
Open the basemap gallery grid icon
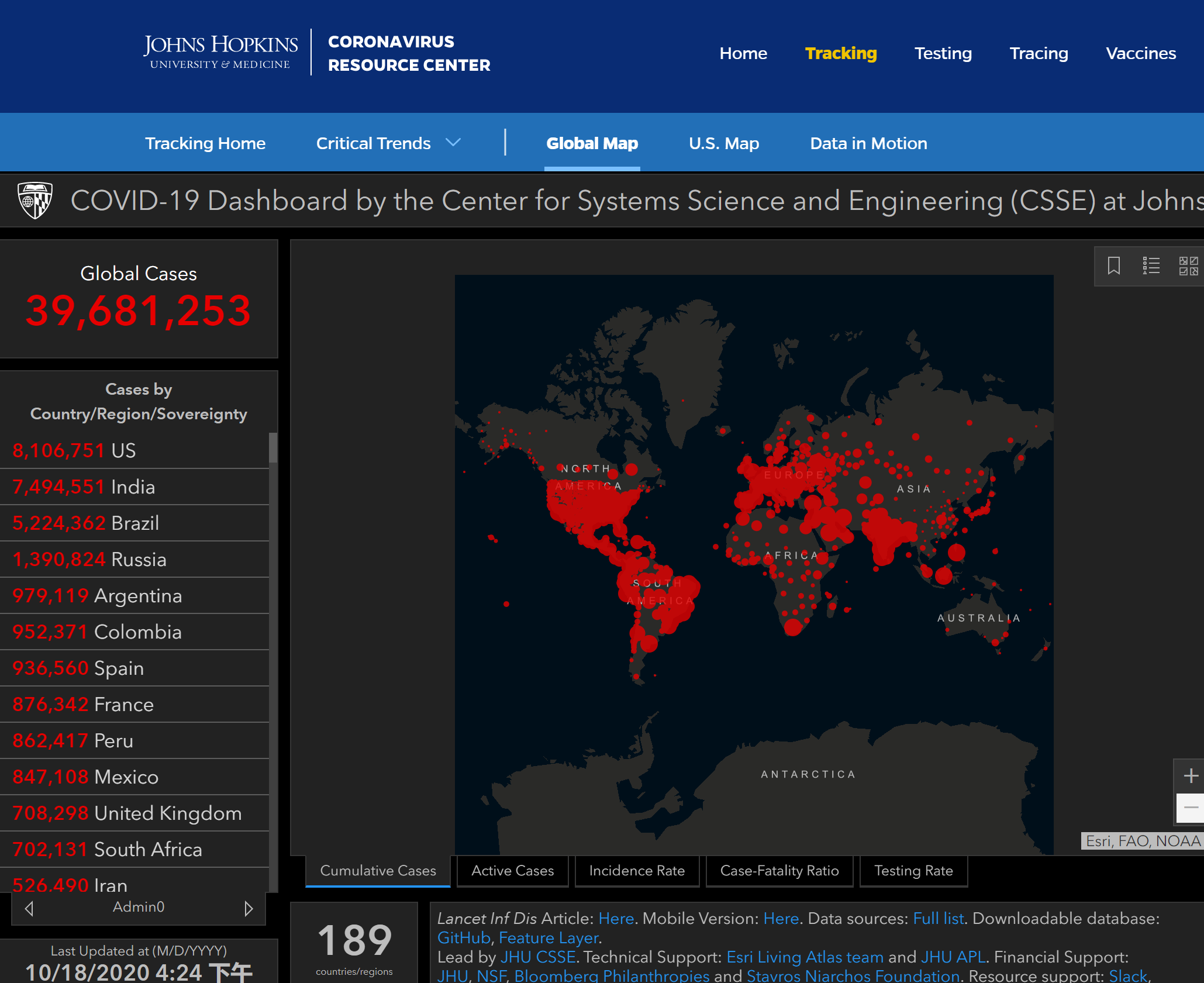click(x=1188, y=266)
